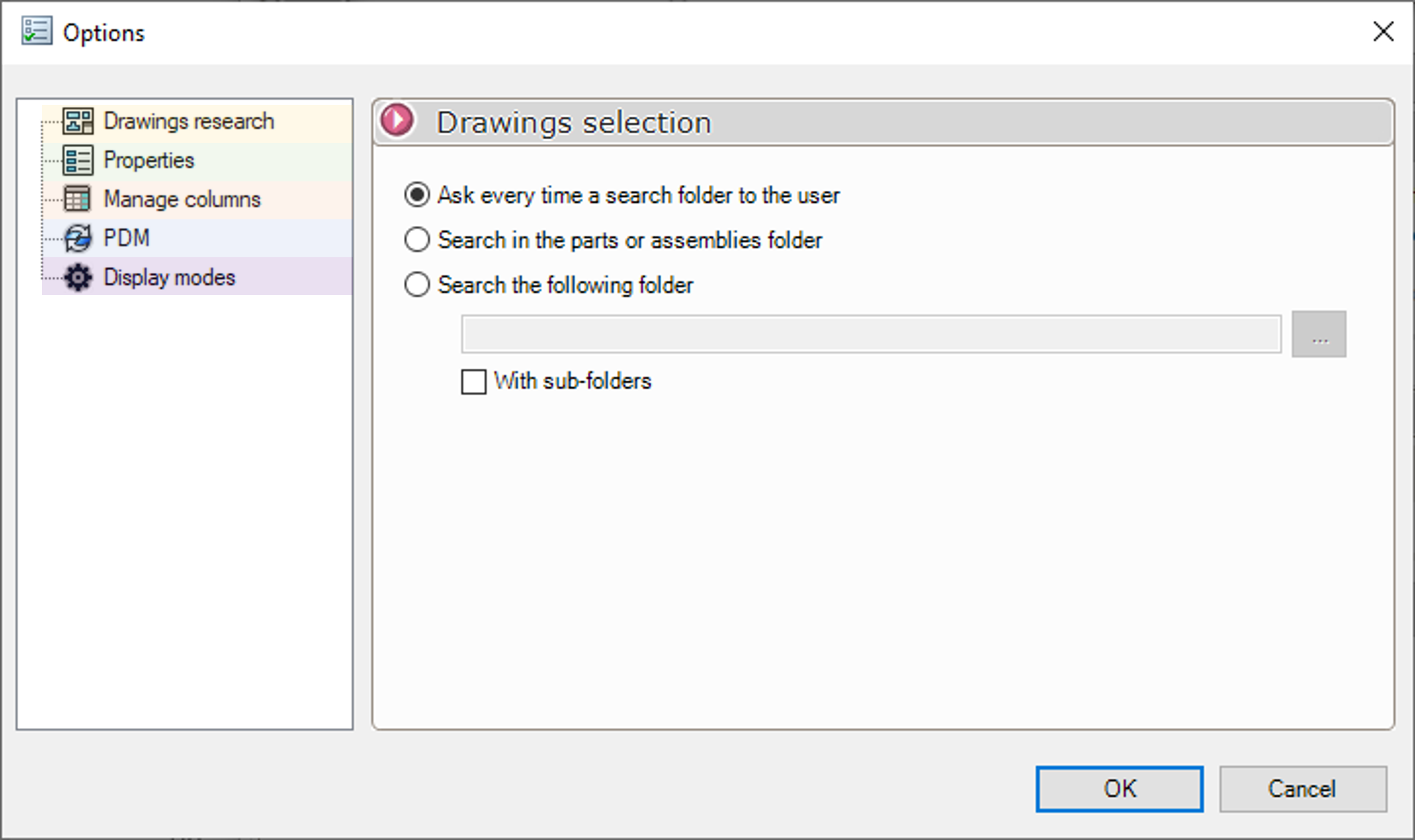This screenshot has height=840, width=1415.
Task: Open the folder browse ellipsis button
Action: [1319, 334]
